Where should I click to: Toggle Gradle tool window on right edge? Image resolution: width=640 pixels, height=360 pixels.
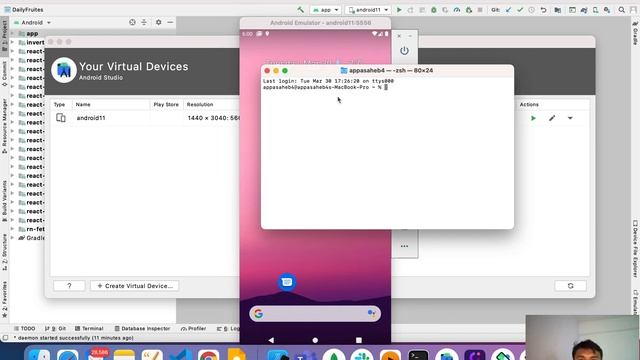635,33
